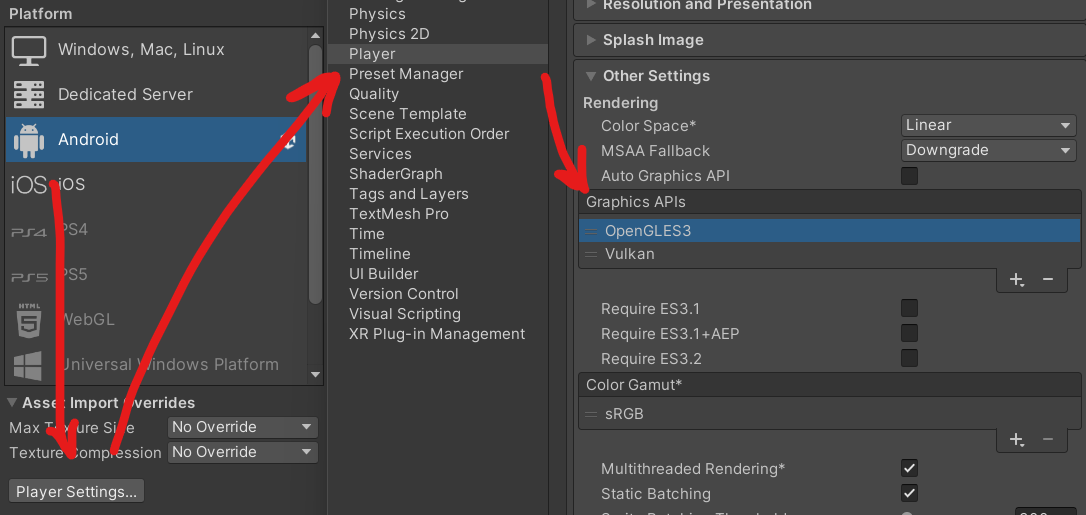Open Scene Template settings category
The image size is (1086, 515).
[x=408, y=114]
